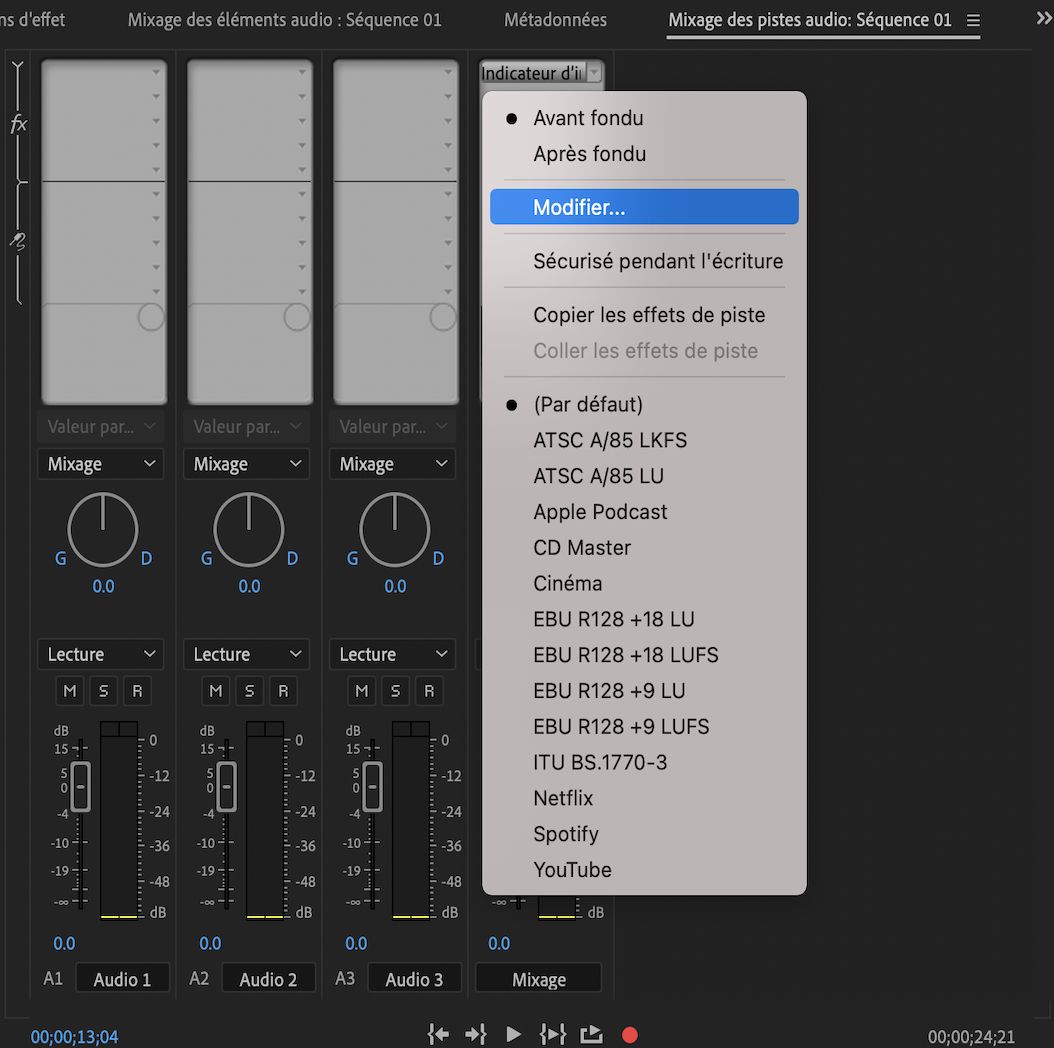Click the Go to Out point icon

click(475, 1035)
